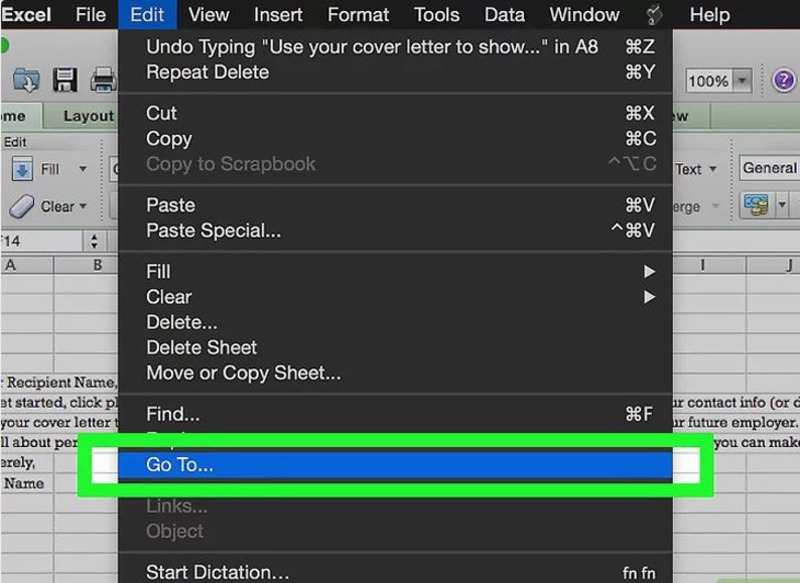Screen dimensions: 800x583
Task: Click the currency number format icon
Action: pos(755,206)
